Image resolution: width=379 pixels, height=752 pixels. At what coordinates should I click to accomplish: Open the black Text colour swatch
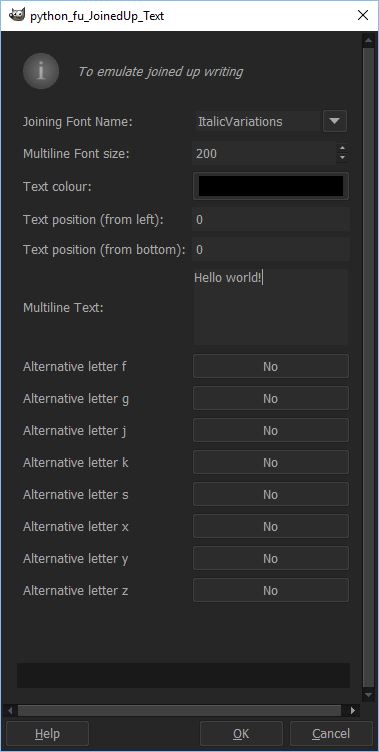coord(271,186)
